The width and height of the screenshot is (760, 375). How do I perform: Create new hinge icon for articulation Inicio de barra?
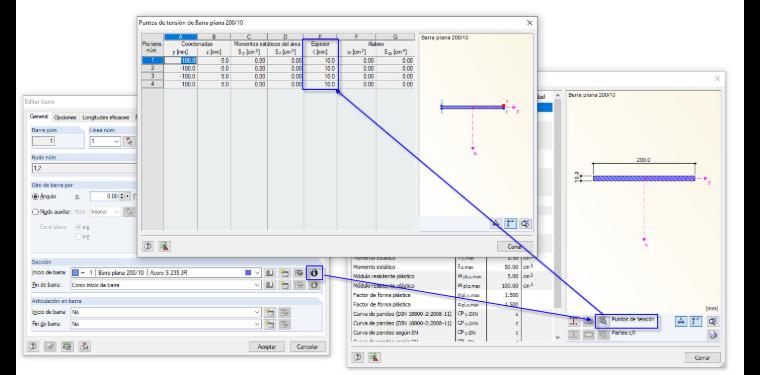coord(270,312)
